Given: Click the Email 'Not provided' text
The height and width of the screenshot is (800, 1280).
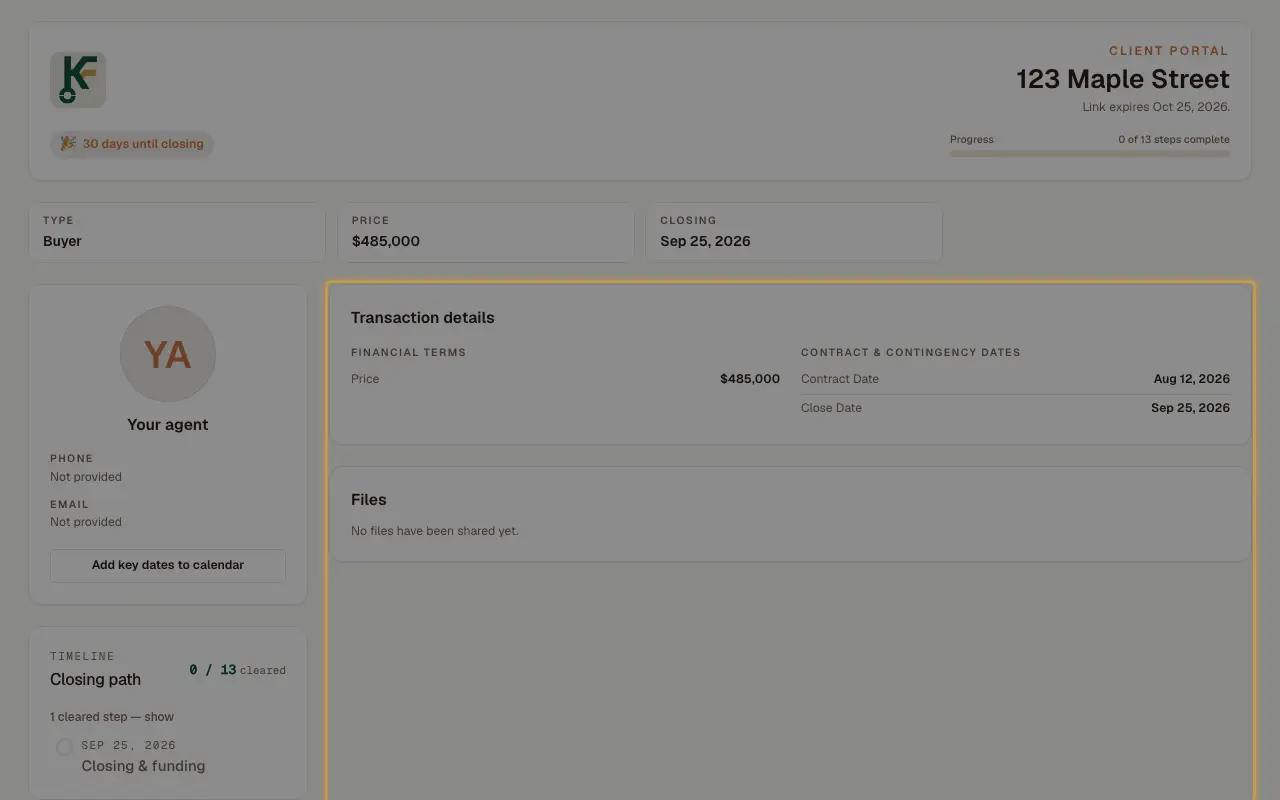Looking at the screenshot, I should tap(86, 522).
